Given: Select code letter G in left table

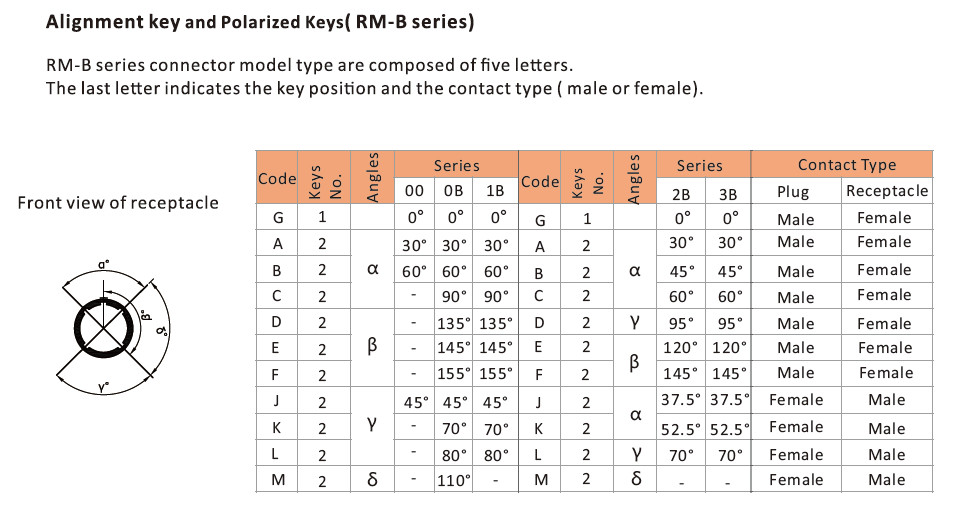Looking at the screenshot, I should click(x=278, y=217).
